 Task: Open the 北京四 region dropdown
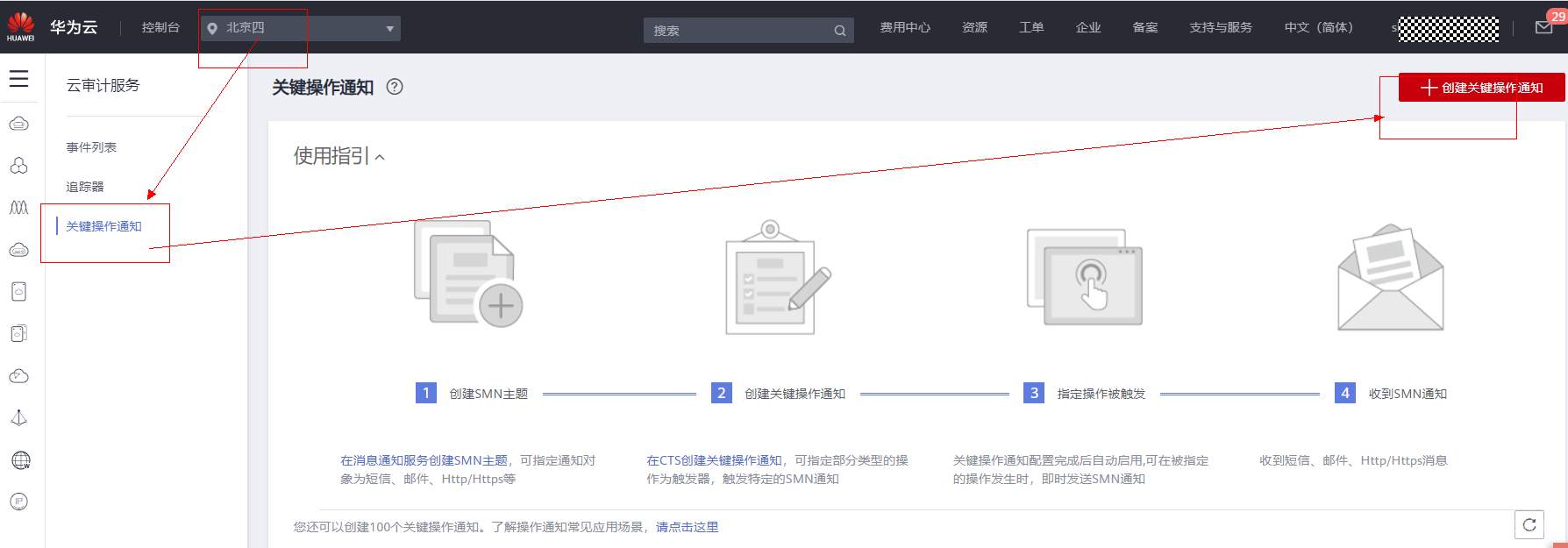pyautogui.click(x=300, y=28)
